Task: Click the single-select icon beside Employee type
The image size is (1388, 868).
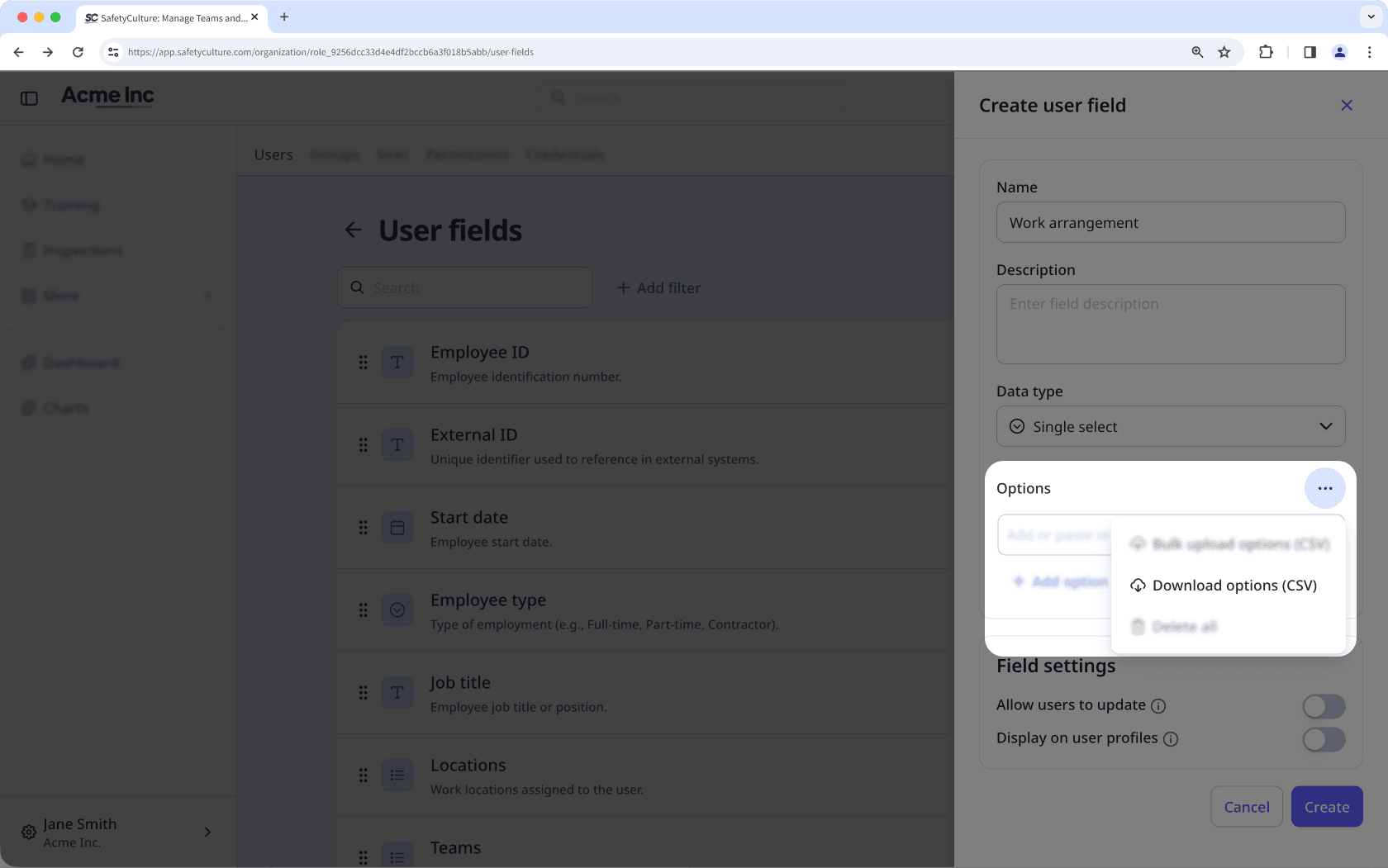Action: point(397,609)
